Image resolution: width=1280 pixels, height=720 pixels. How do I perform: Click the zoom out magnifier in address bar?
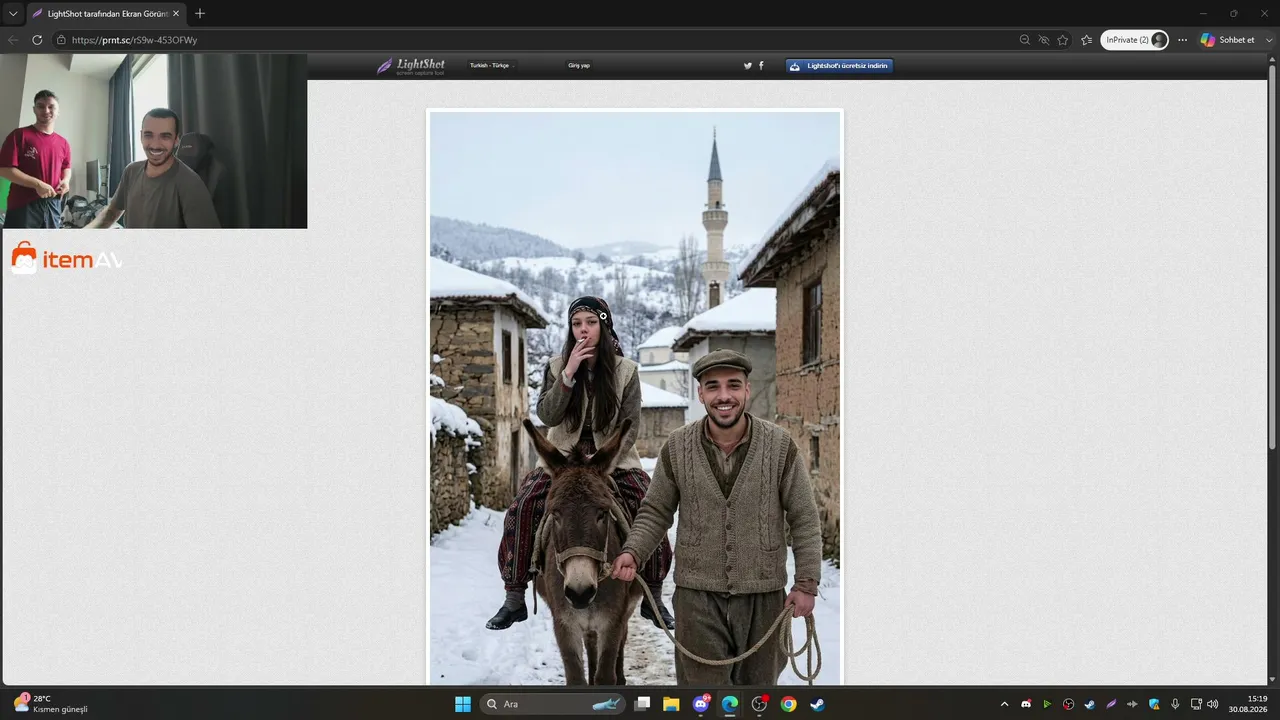tap(1024, 40)
